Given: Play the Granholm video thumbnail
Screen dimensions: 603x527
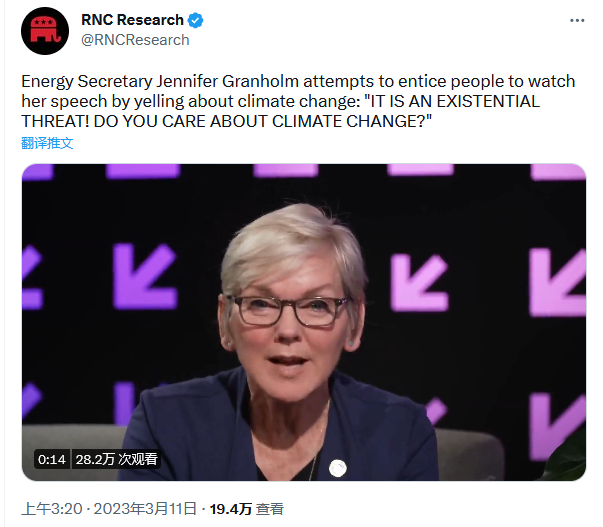Looking at the screenshot, I should coord(304,322).
